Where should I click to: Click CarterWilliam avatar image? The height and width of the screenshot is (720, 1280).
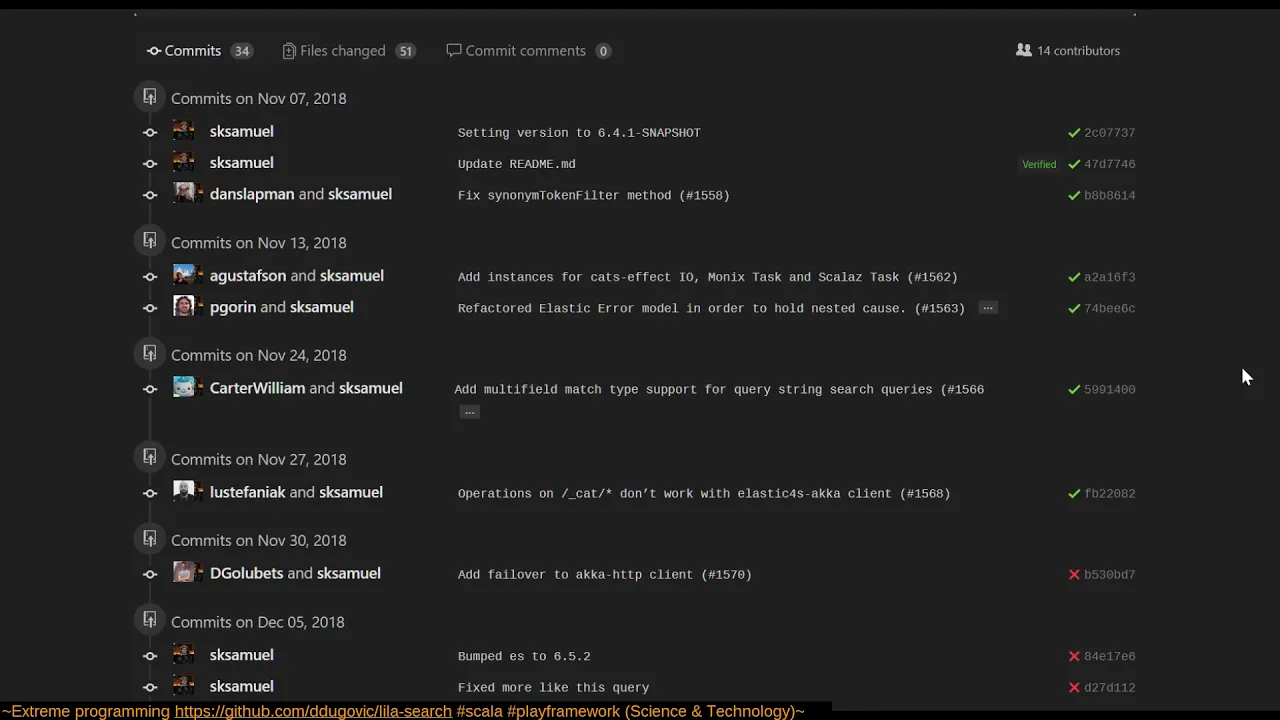click(x=184, y=388)
